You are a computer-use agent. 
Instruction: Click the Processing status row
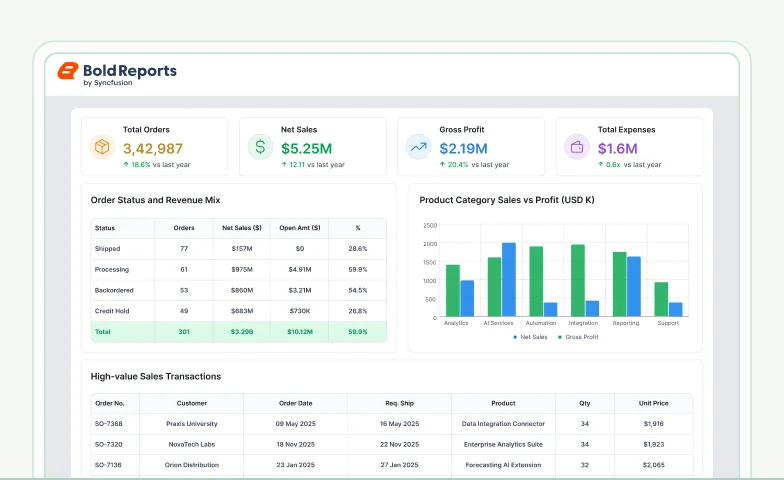tap(238, 270)
